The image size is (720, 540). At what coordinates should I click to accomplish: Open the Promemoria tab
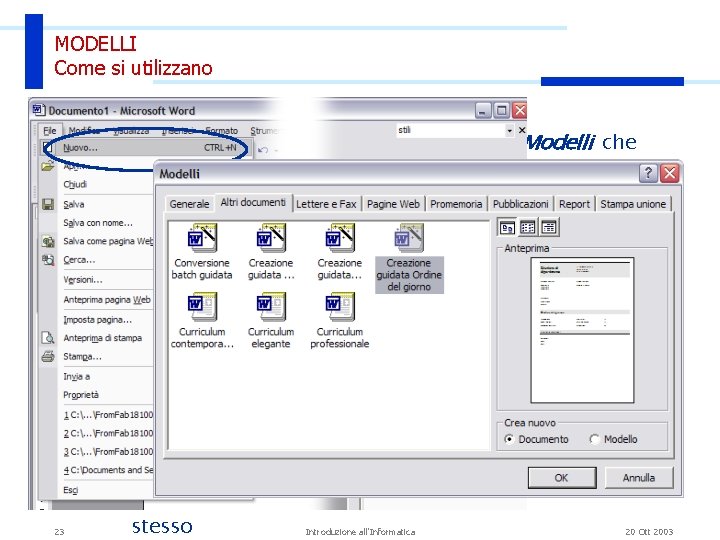point(456,204)
